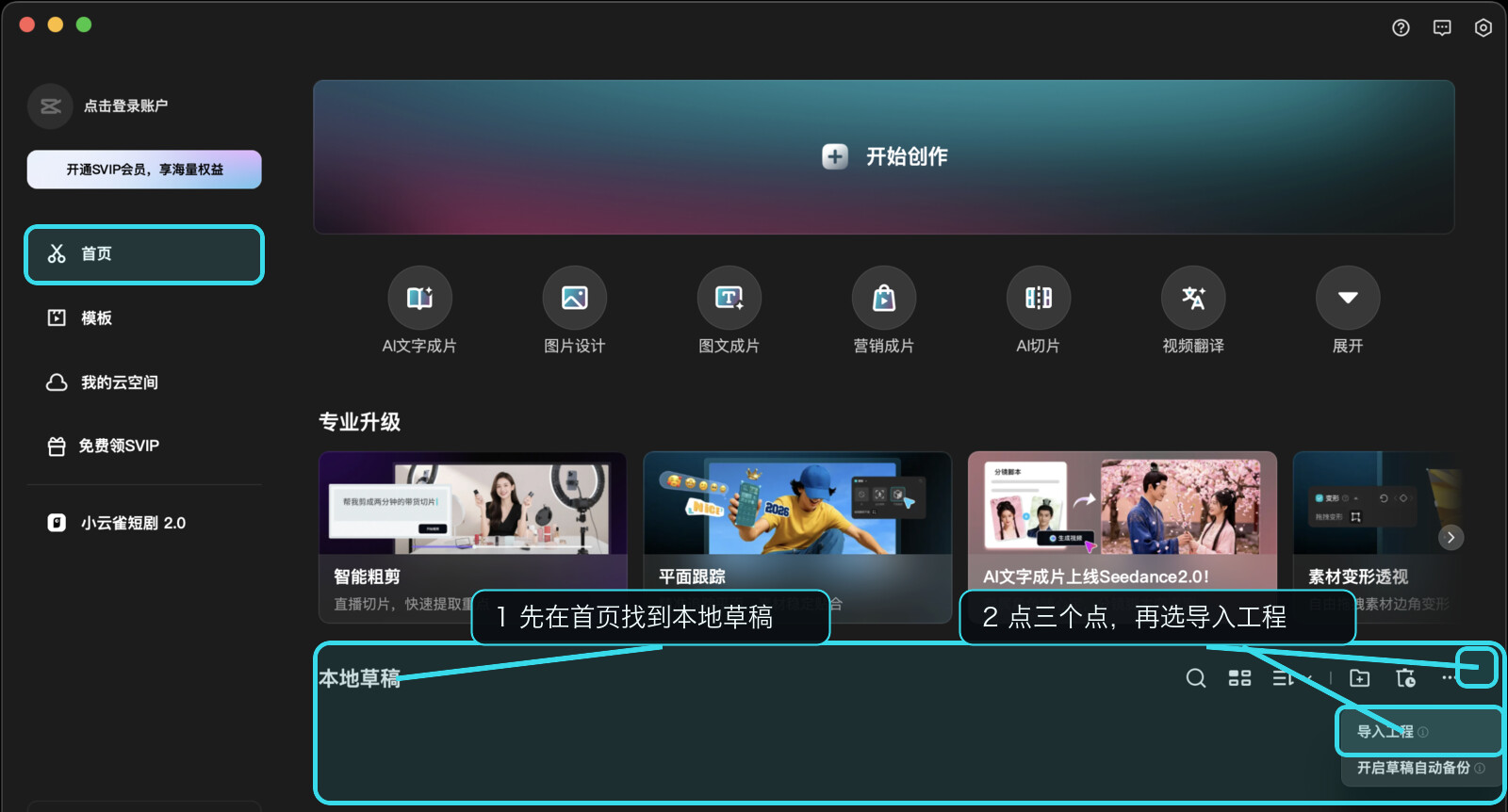Open the help question-mark icon
The height and width of the screenshot is (812, 1508).
point(1401,28)
